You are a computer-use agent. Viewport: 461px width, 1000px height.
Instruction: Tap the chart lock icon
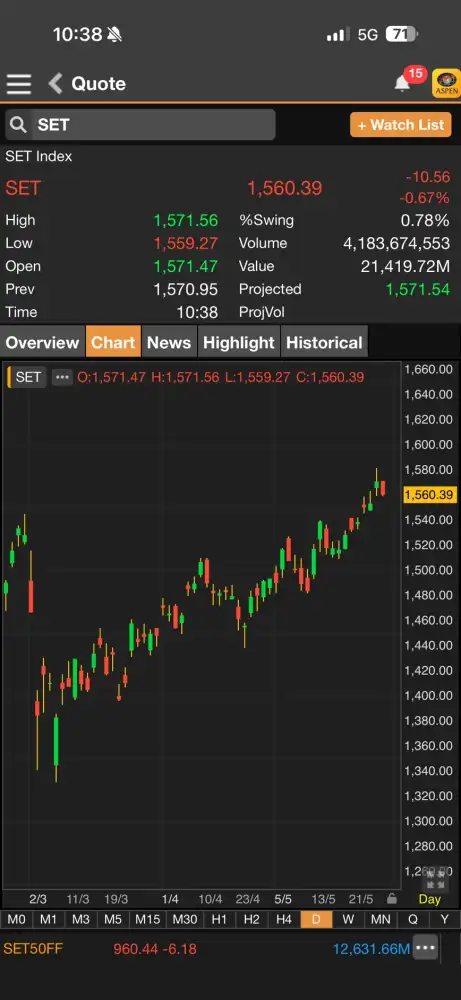click(392, 899)
